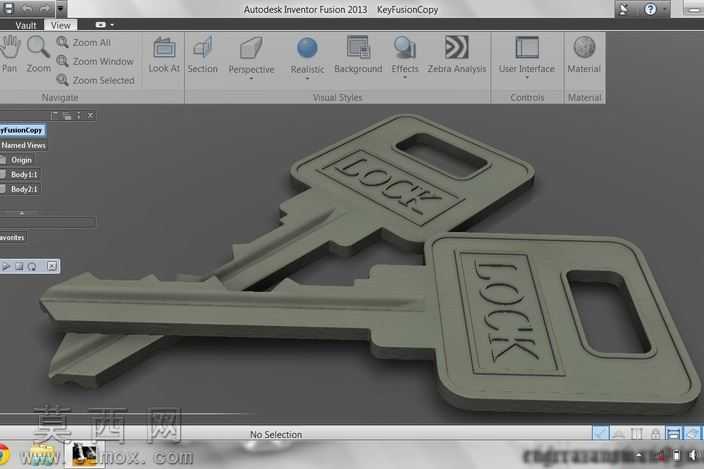Click the Help question mark icon
This screenshot has width=704, height=469.
click(x=650, y=9)
